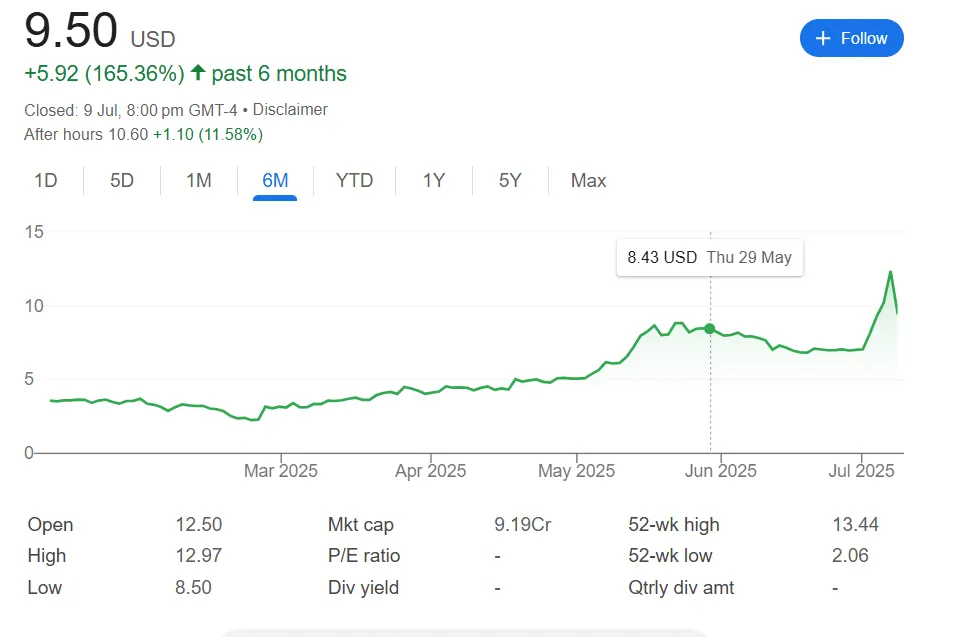Show the 1Y price chart
Viewport: 967px width, 637px height.
[433, 181]
